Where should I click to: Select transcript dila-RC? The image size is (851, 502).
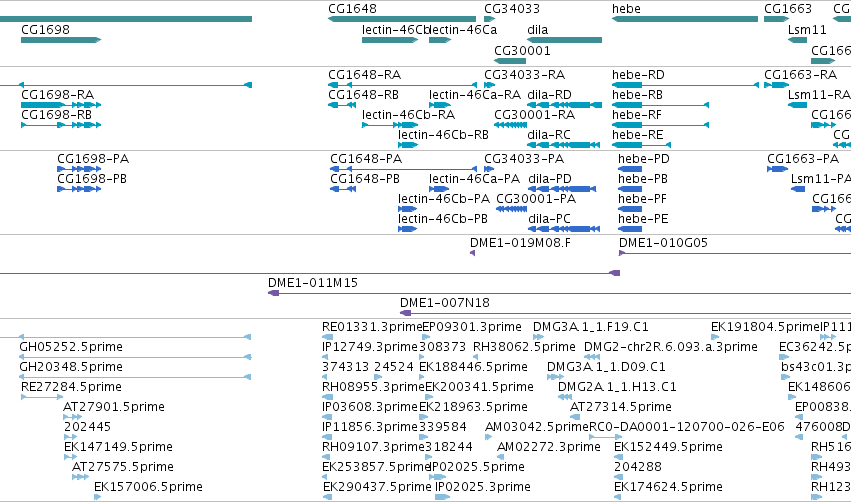[549, 135]
